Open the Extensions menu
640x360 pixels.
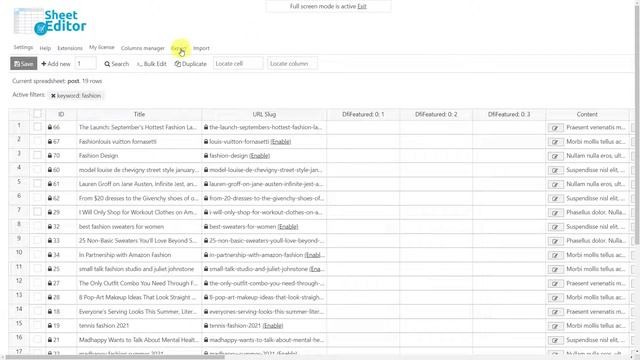[x=70, y=48]
